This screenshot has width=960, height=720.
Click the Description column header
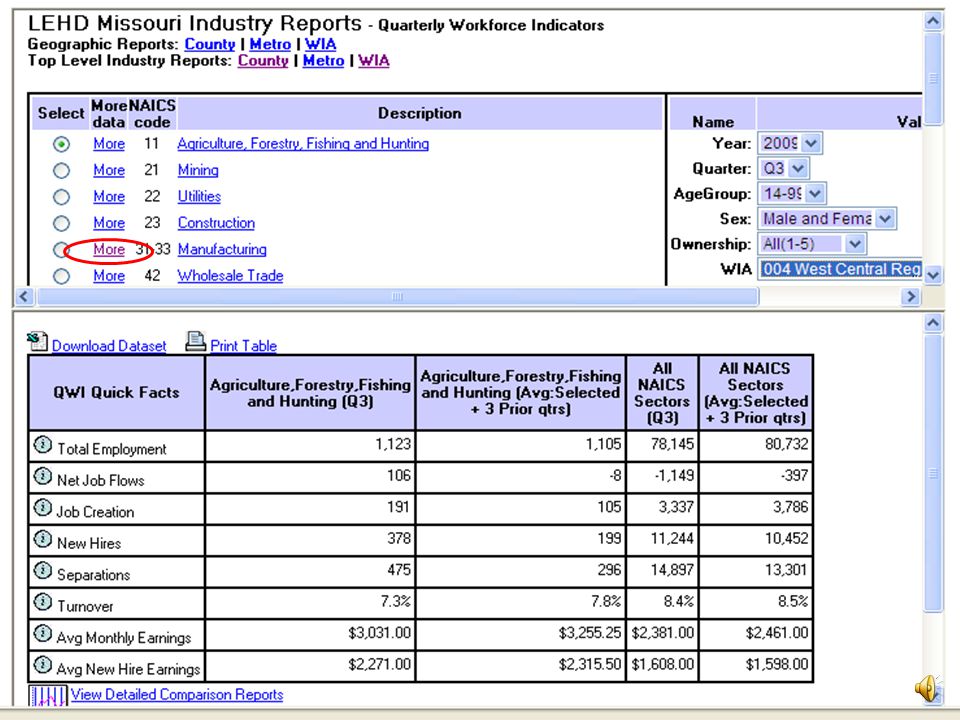click(419, 113)
